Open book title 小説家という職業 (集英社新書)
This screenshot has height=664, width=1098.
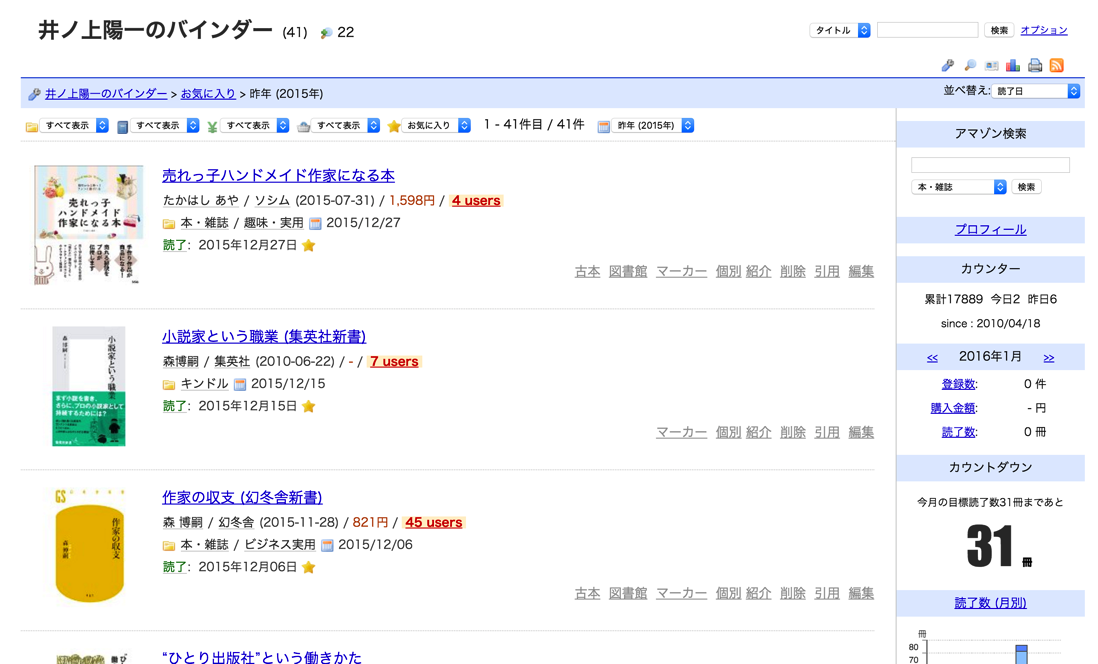tap(264, 337)
